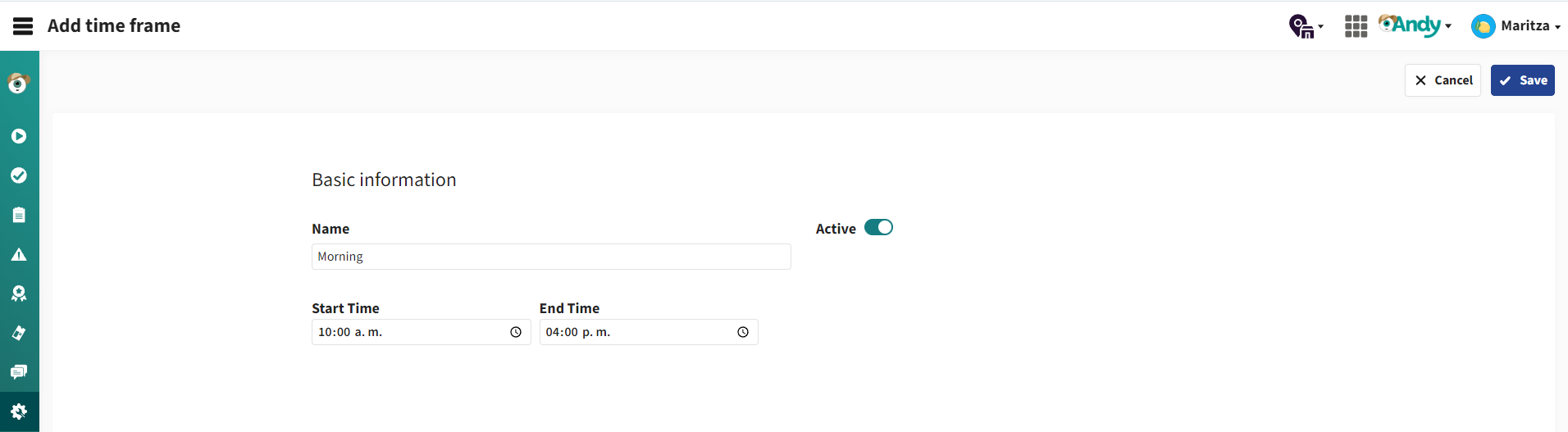Expand the location pin dropdown
Viewport: 1568px width, 432px height.
pyautogui.click(x=1306, y=26)
